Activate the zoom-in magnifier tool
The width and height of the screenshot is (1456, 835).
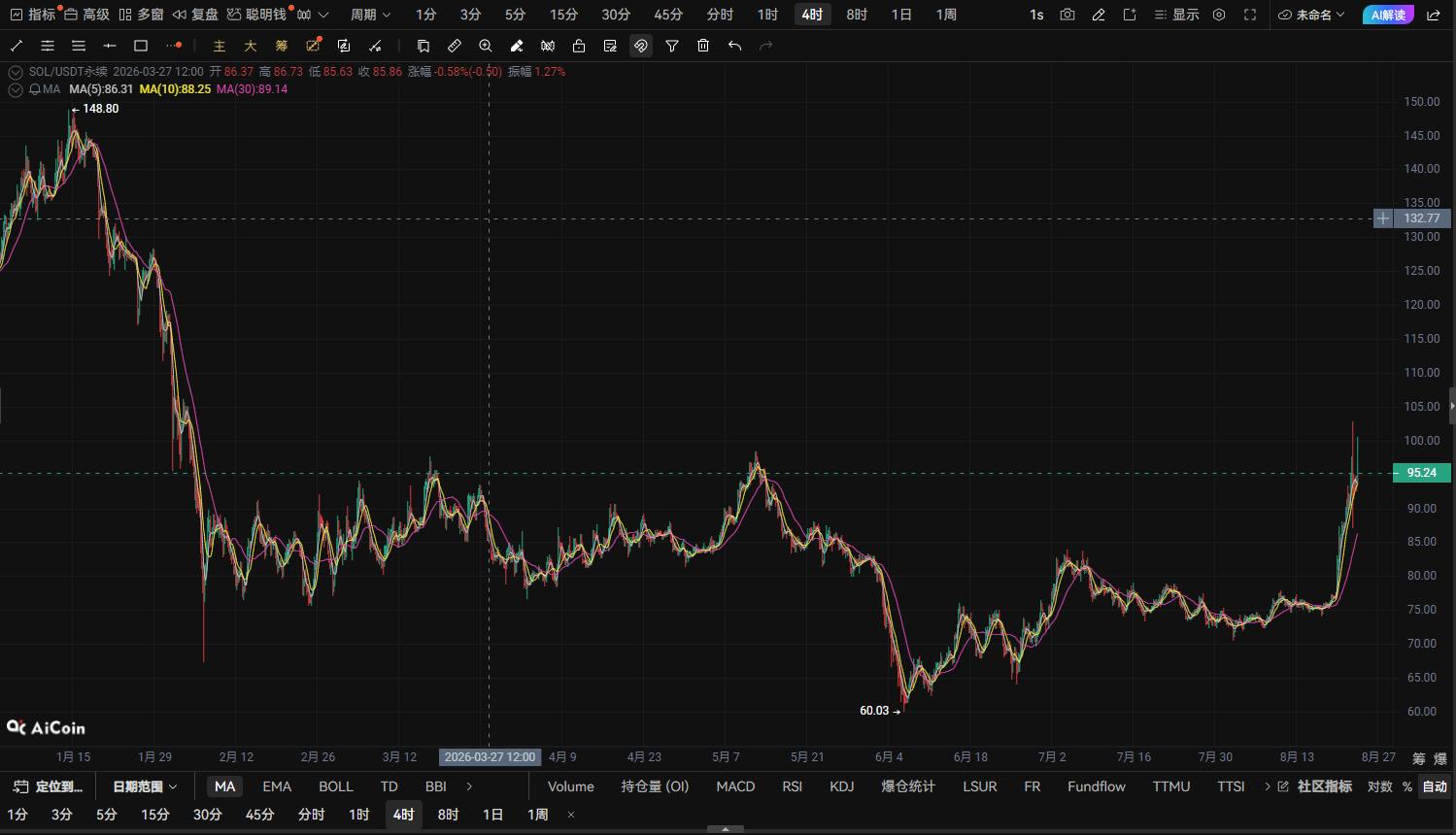486,46
